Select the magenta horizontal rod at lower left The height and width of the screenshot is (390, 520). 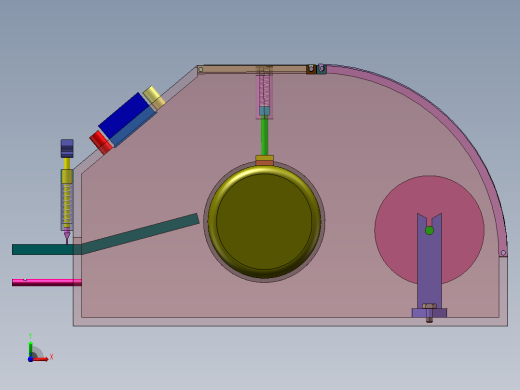pos(47,282)
